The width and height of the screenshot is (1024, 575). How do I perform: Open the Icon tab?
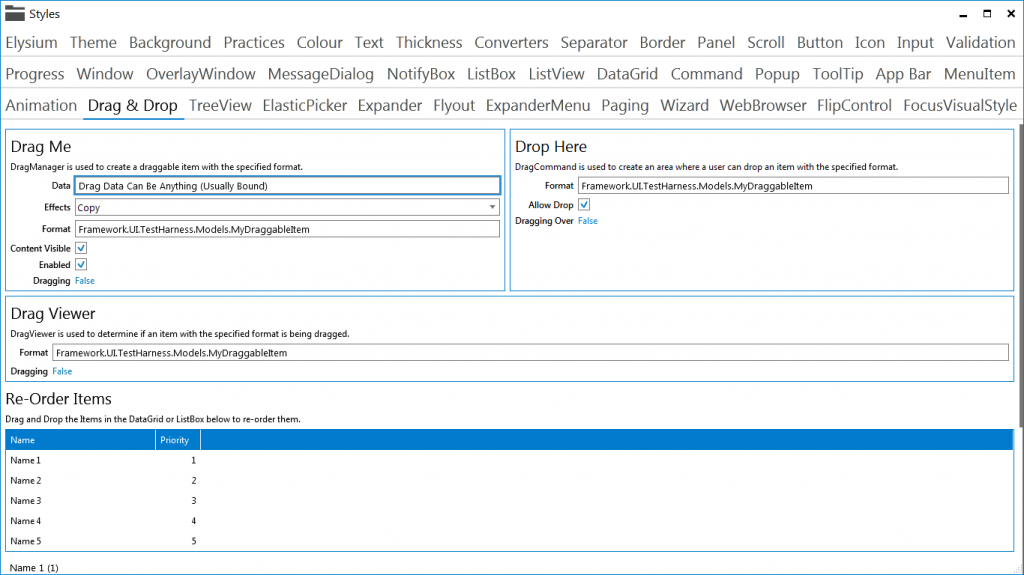pyautogui.click(x=870, y=42)
